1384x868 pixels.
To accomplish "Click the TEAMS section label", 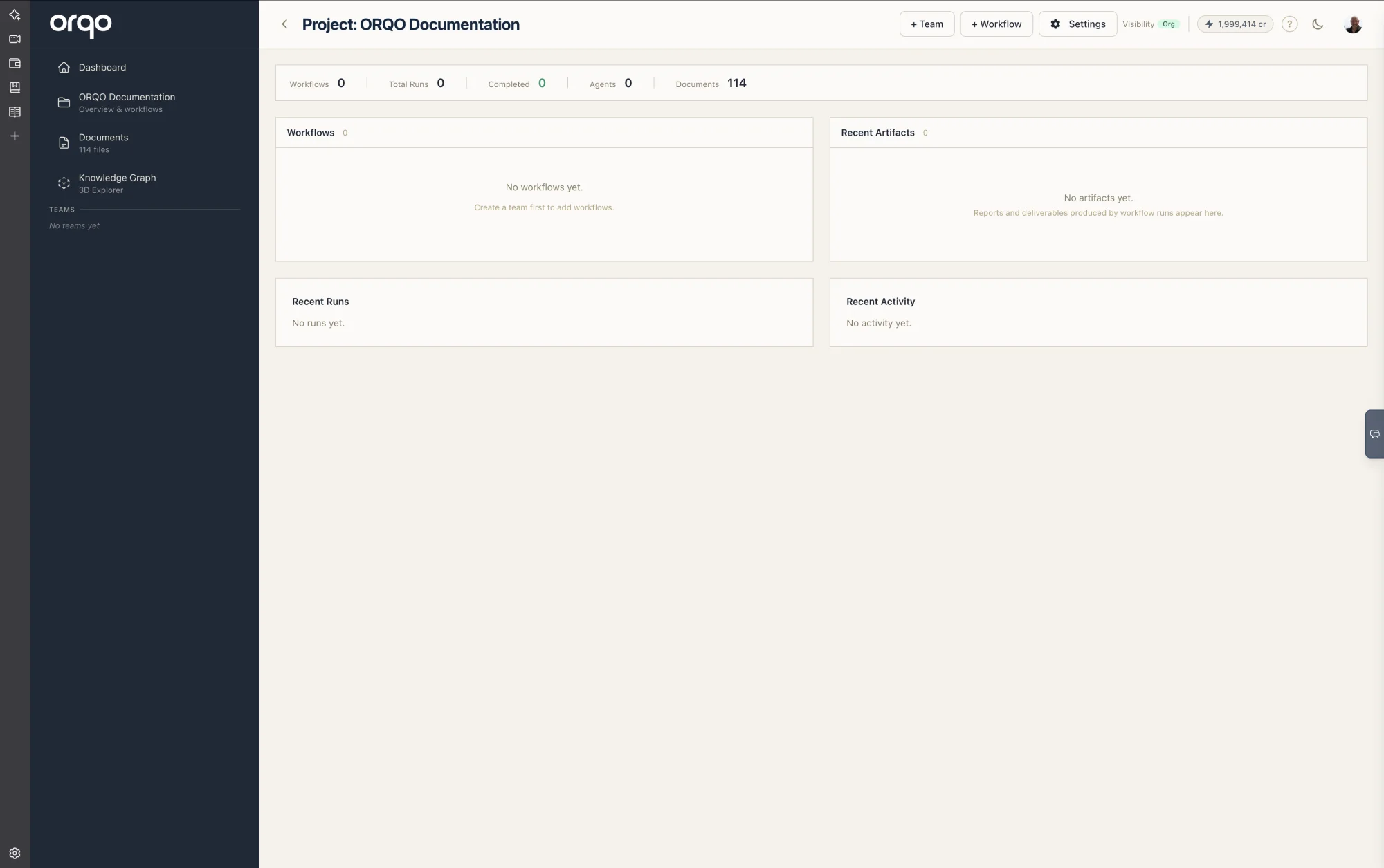I will click(x=62, y=210).
